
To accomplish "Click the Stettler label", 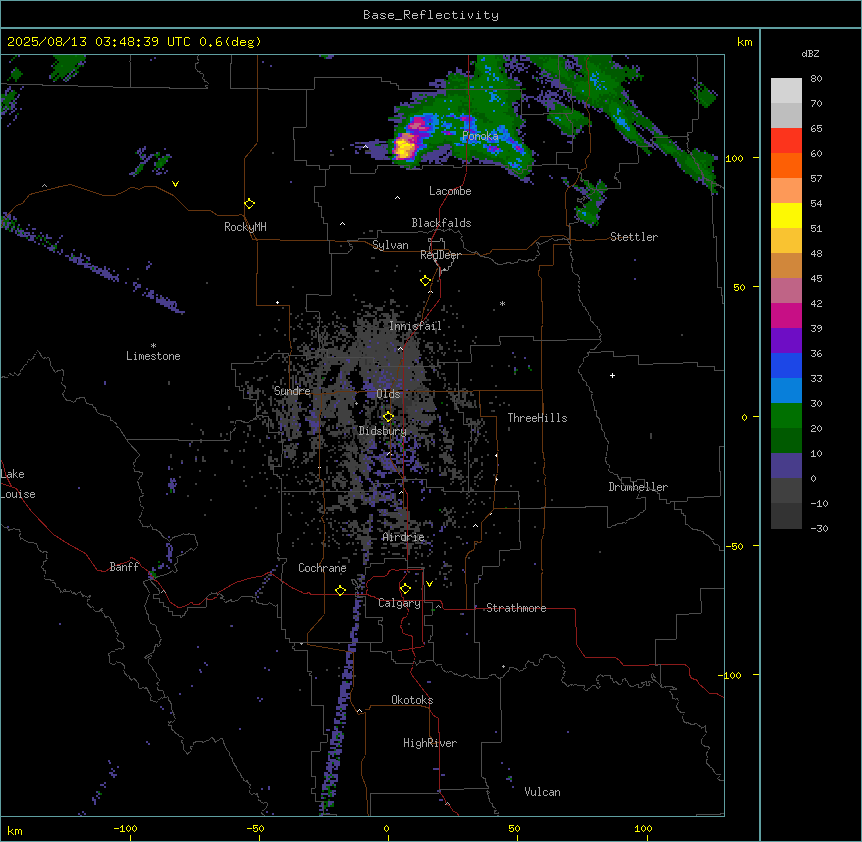I will pyautogui.click(x=634, y=237).
